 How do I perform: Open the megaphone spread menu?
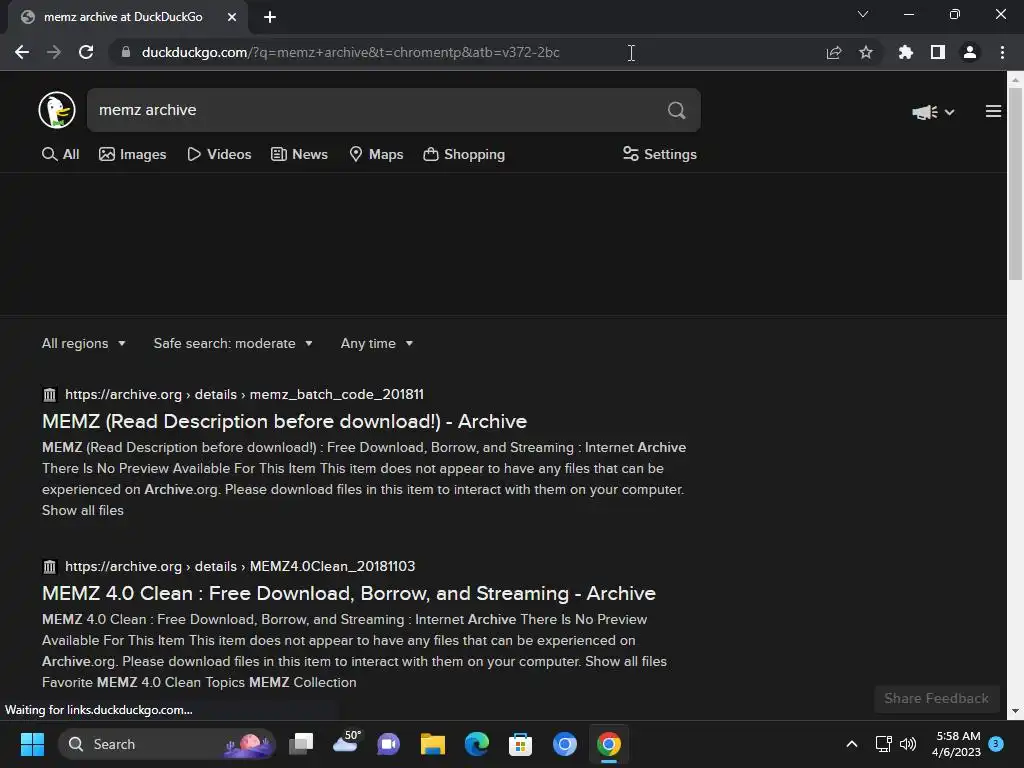[933, 112]
